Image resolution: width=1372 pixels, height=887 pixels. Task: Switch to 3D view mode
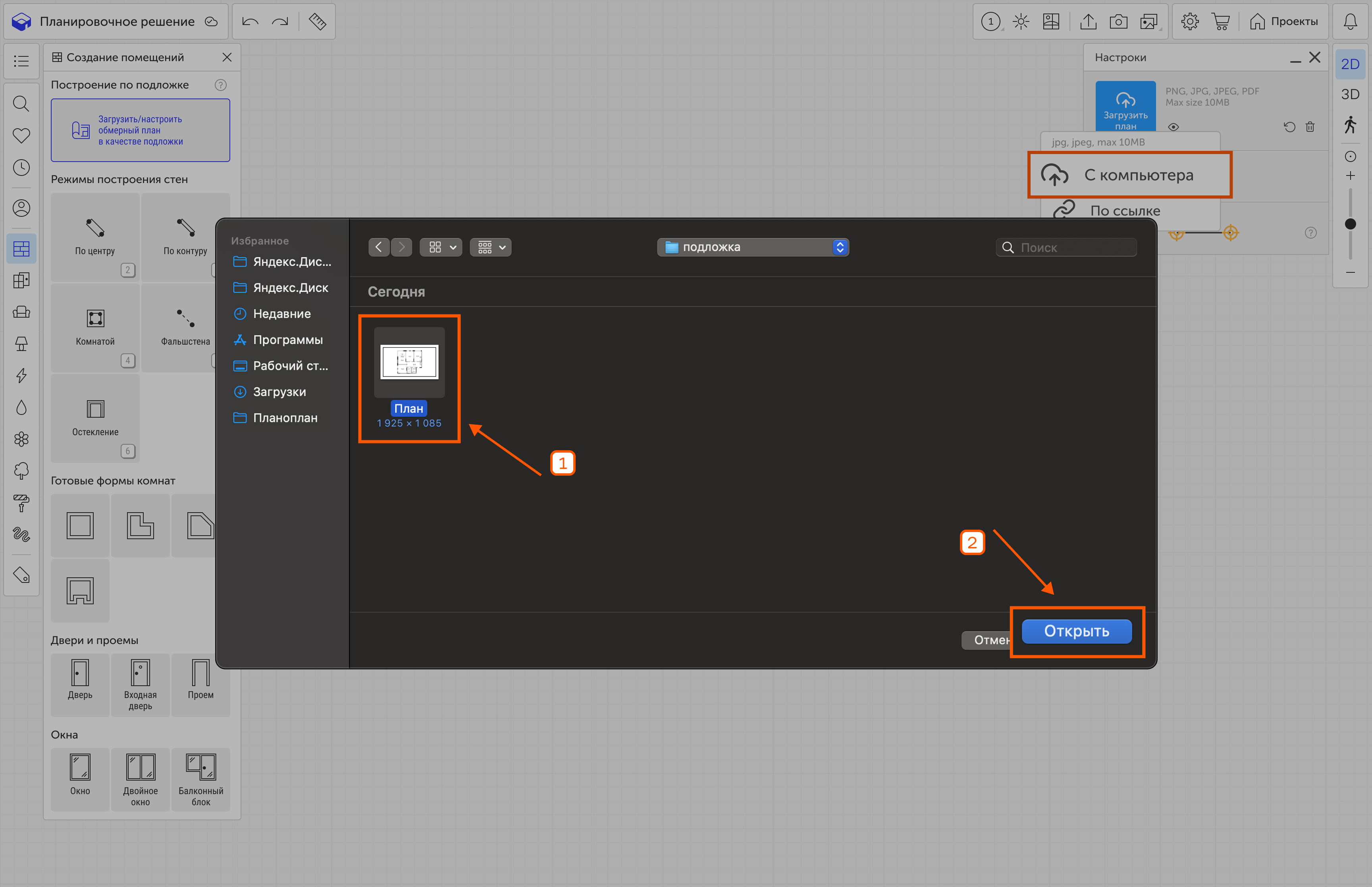click(x=1350, y=94)
